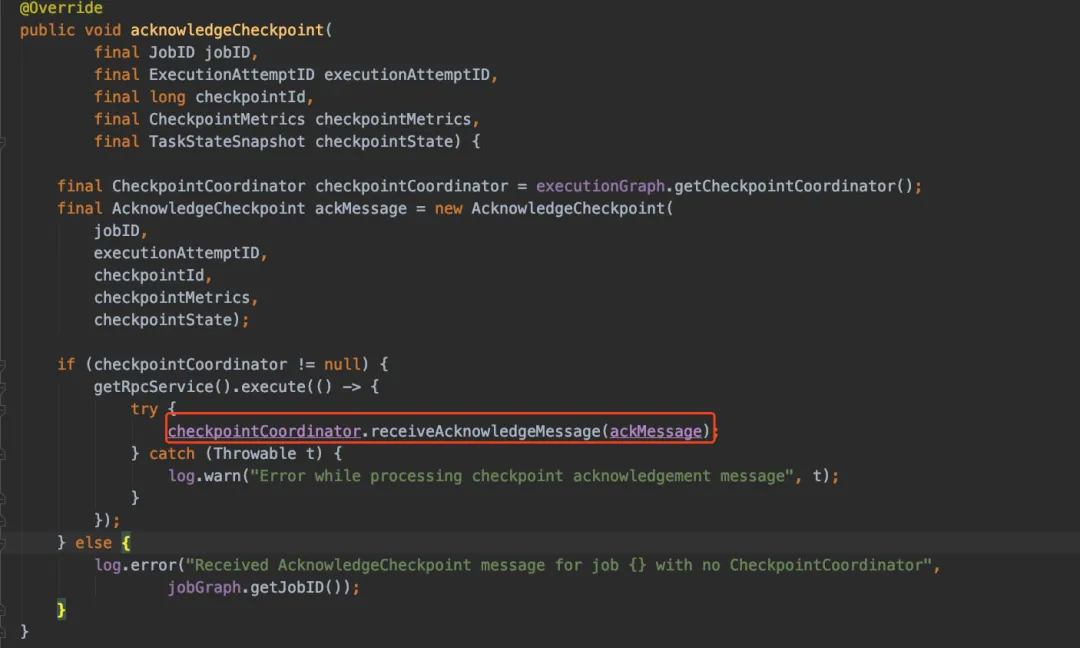The height and width of the screenshot is (648, 1080).
Task: Click the JobID type in the parameter list
Action: 172,52
